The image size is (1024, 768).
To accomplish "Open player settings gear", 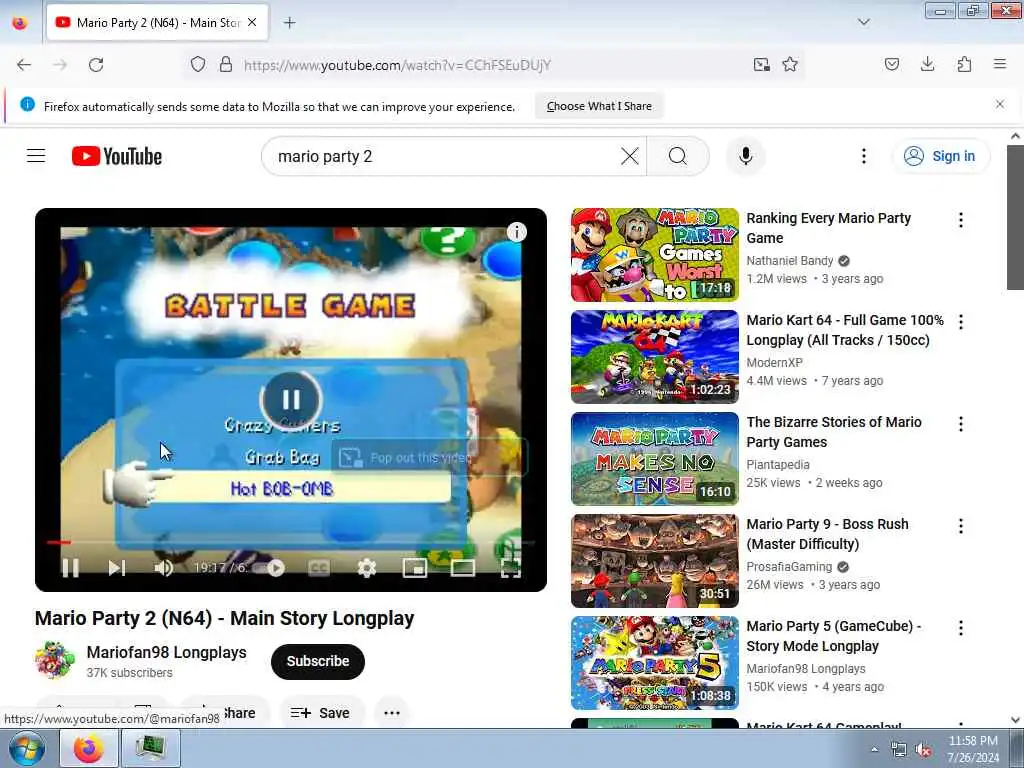I will click(x=366, y=568).
